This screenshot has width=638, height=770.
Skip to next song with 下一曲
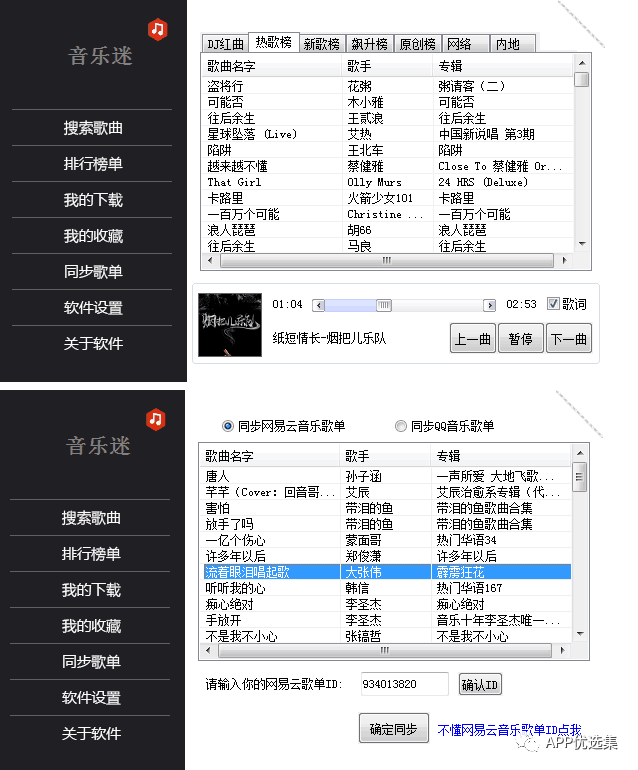click(x=569, y=338)
